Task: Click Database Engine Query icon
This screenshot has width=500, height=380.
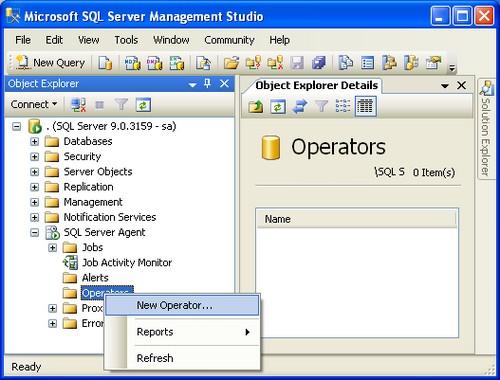Action: 105,63
